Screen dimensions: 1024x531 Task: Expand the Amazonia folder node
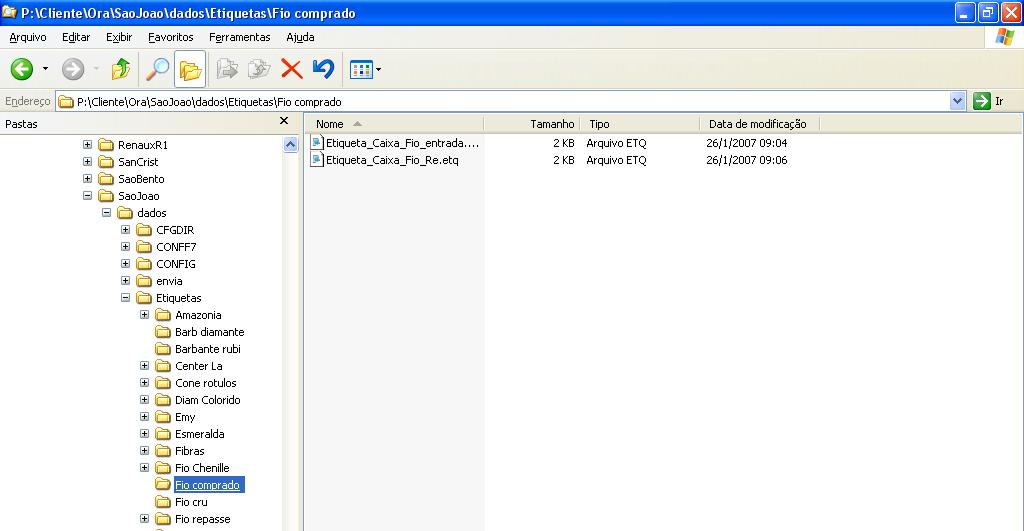[145, 315]
